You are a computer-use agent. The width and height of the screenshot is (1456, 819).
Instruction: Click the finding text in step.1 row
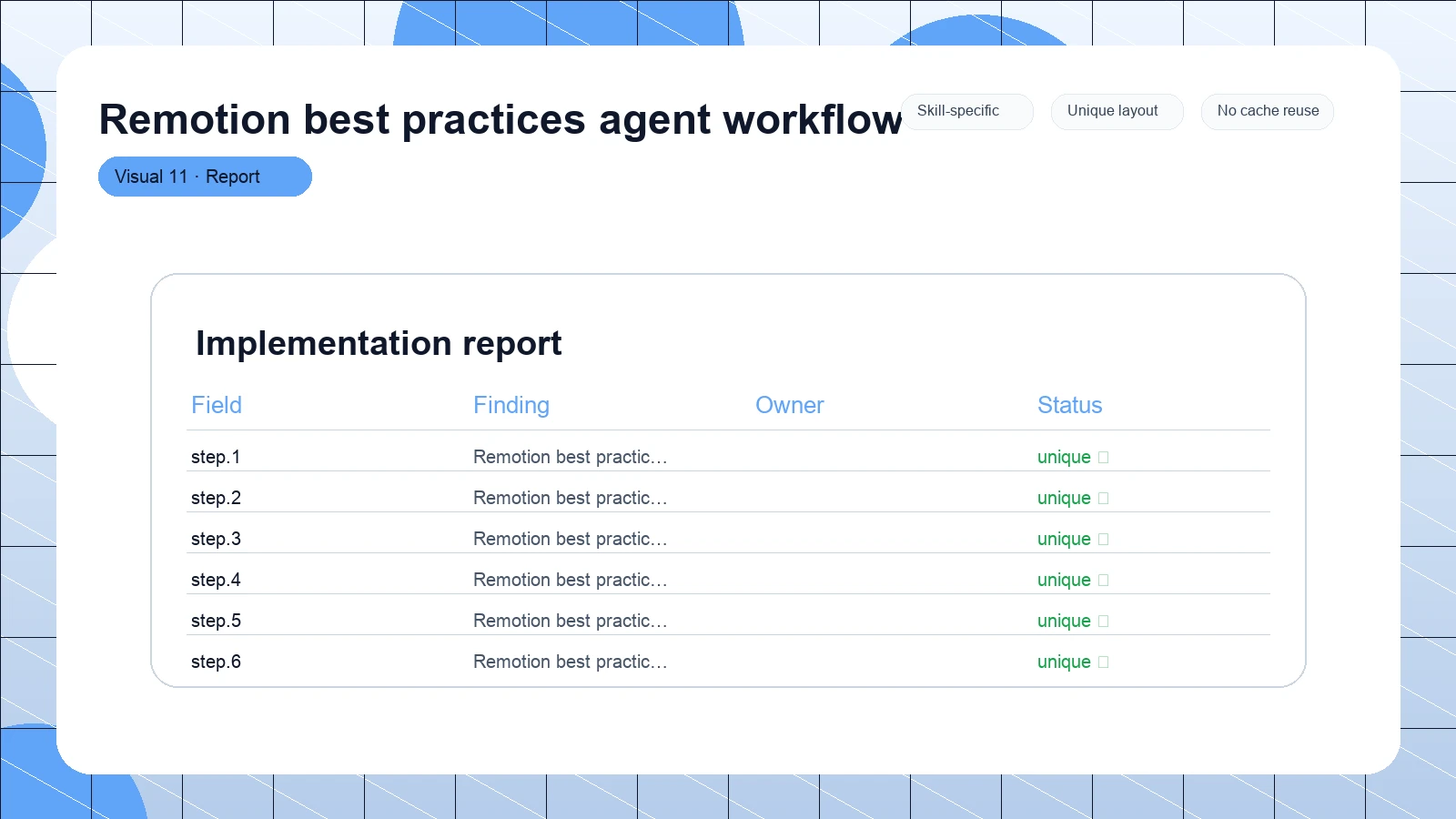(571, 457)
